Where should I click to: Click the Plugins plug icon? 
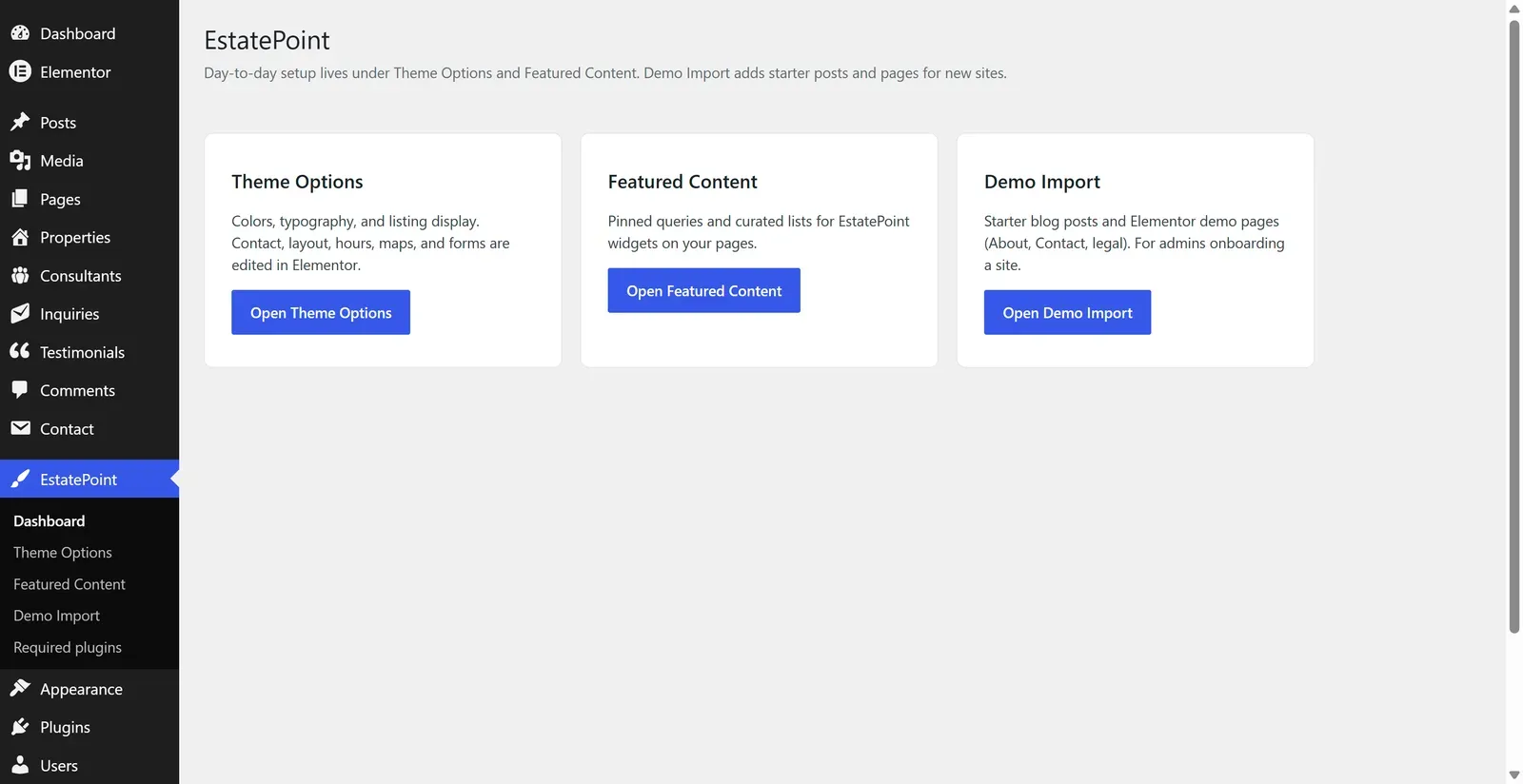point(20,727)
